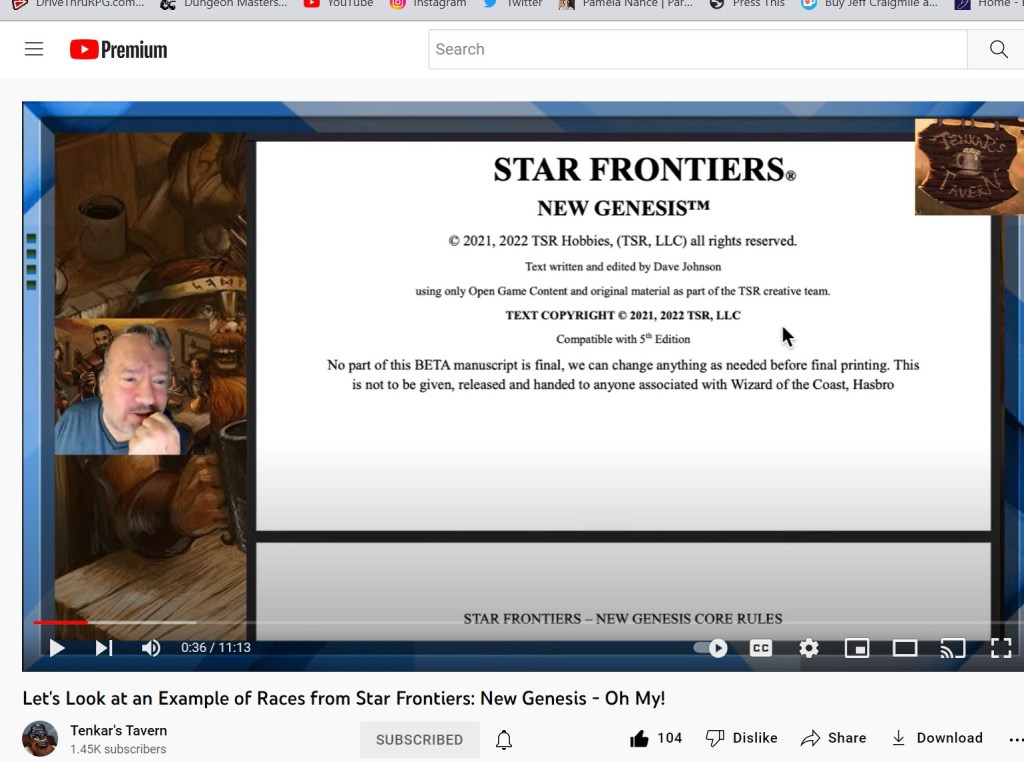Switch to theater mode
The image size is (1024, 762).
pos(905,648)
